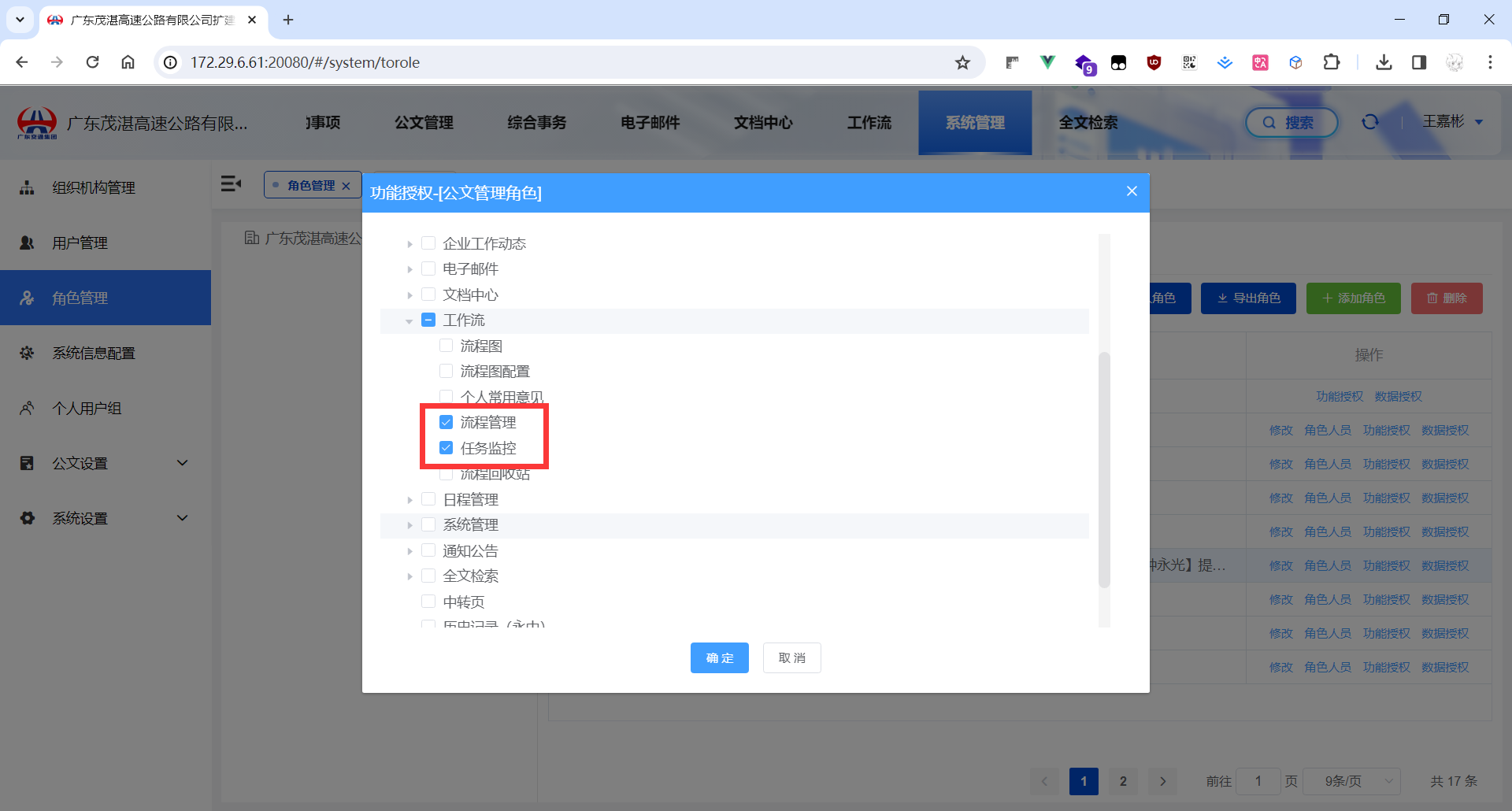1512x811 pixels.
Task: Expand the 全文检索 tree node
Action: (409, 576)
